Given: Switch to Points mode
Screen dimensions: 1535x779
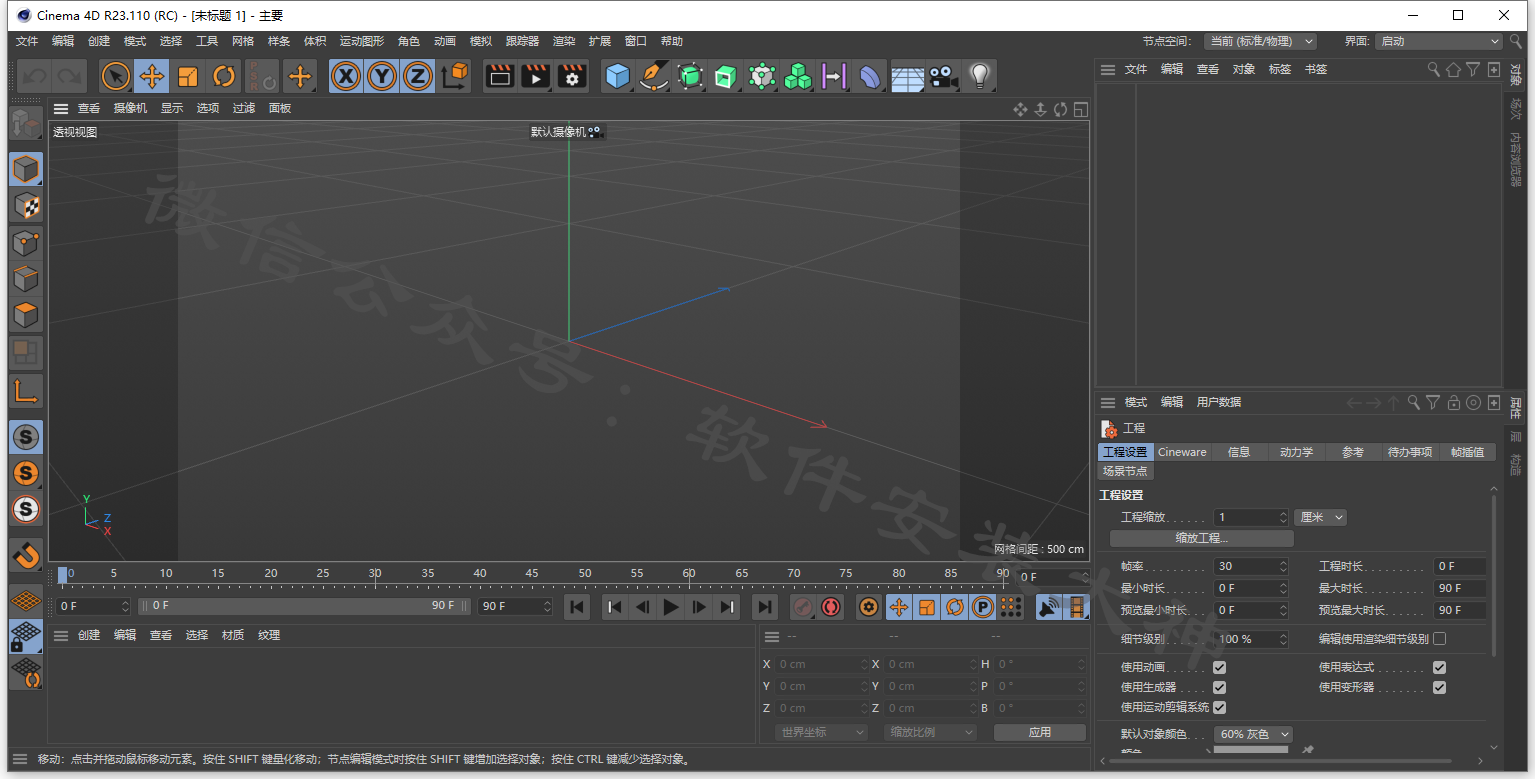Looking at the screenshot, I should coord(26,242).
